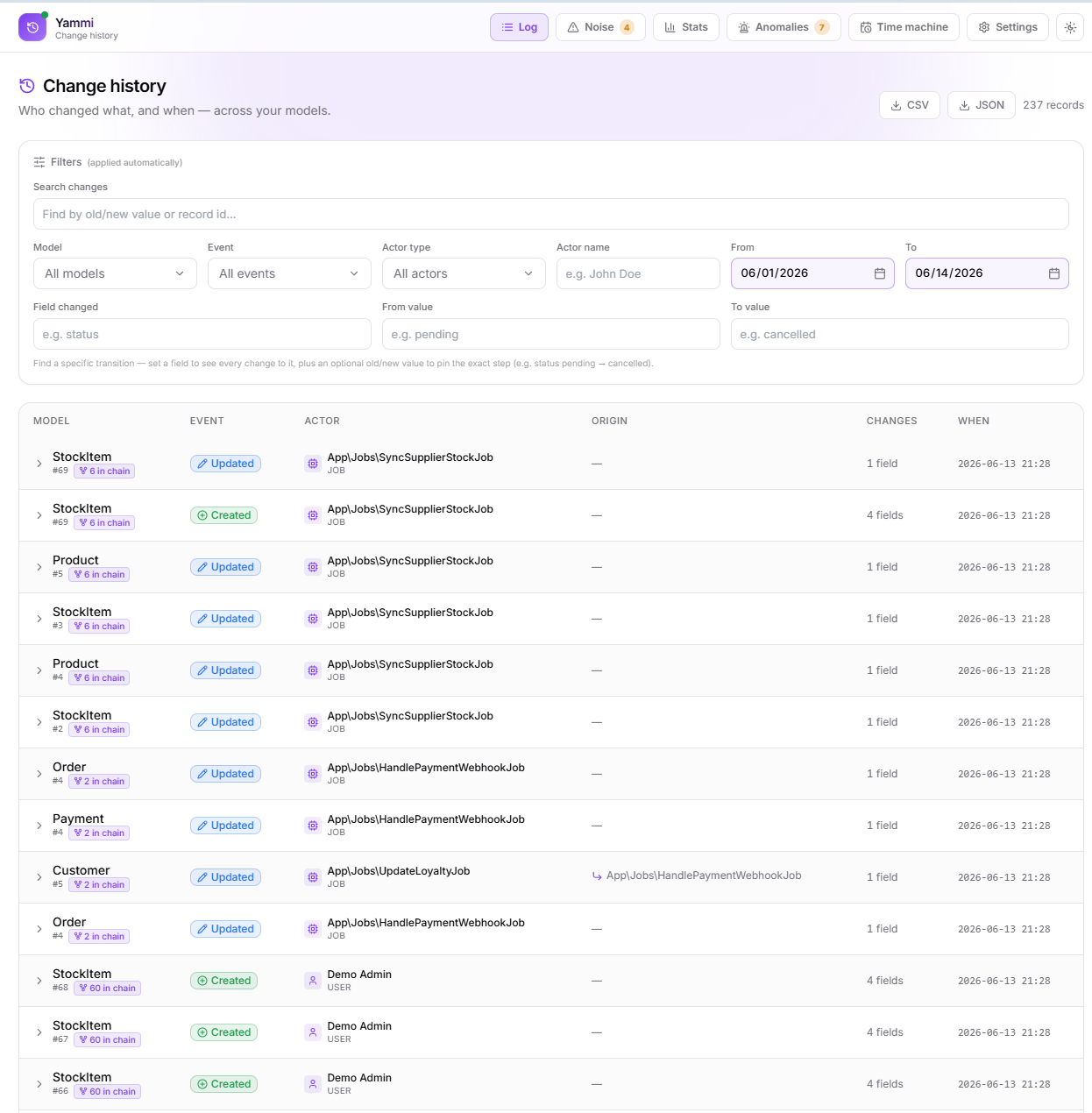Click the Updated badge on Product #4 row
Image resolution: width=1092 pixels, height=1113 pixels.
tap(225, 670)
